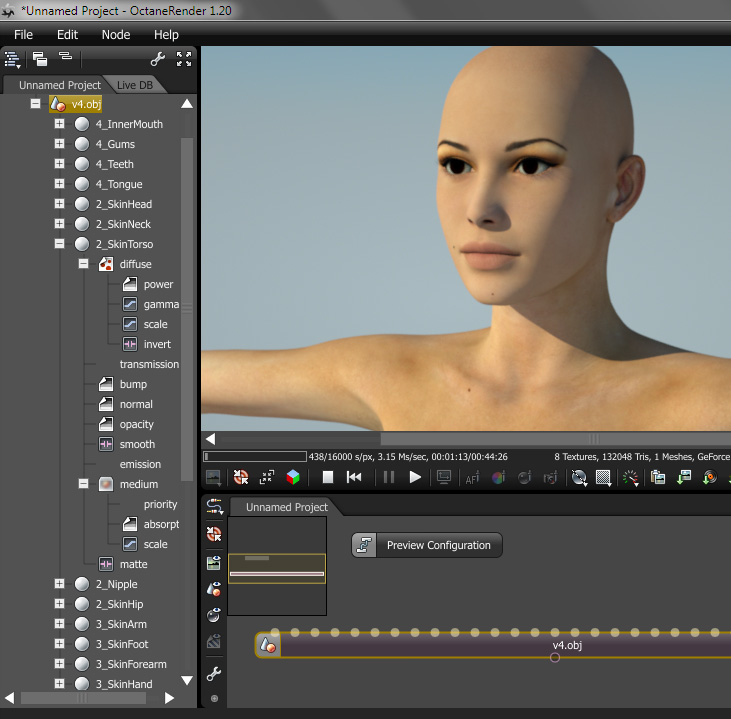Switch to the Live DB tab
The width and height of the screenshot is (731, 719).
[134, 85]
